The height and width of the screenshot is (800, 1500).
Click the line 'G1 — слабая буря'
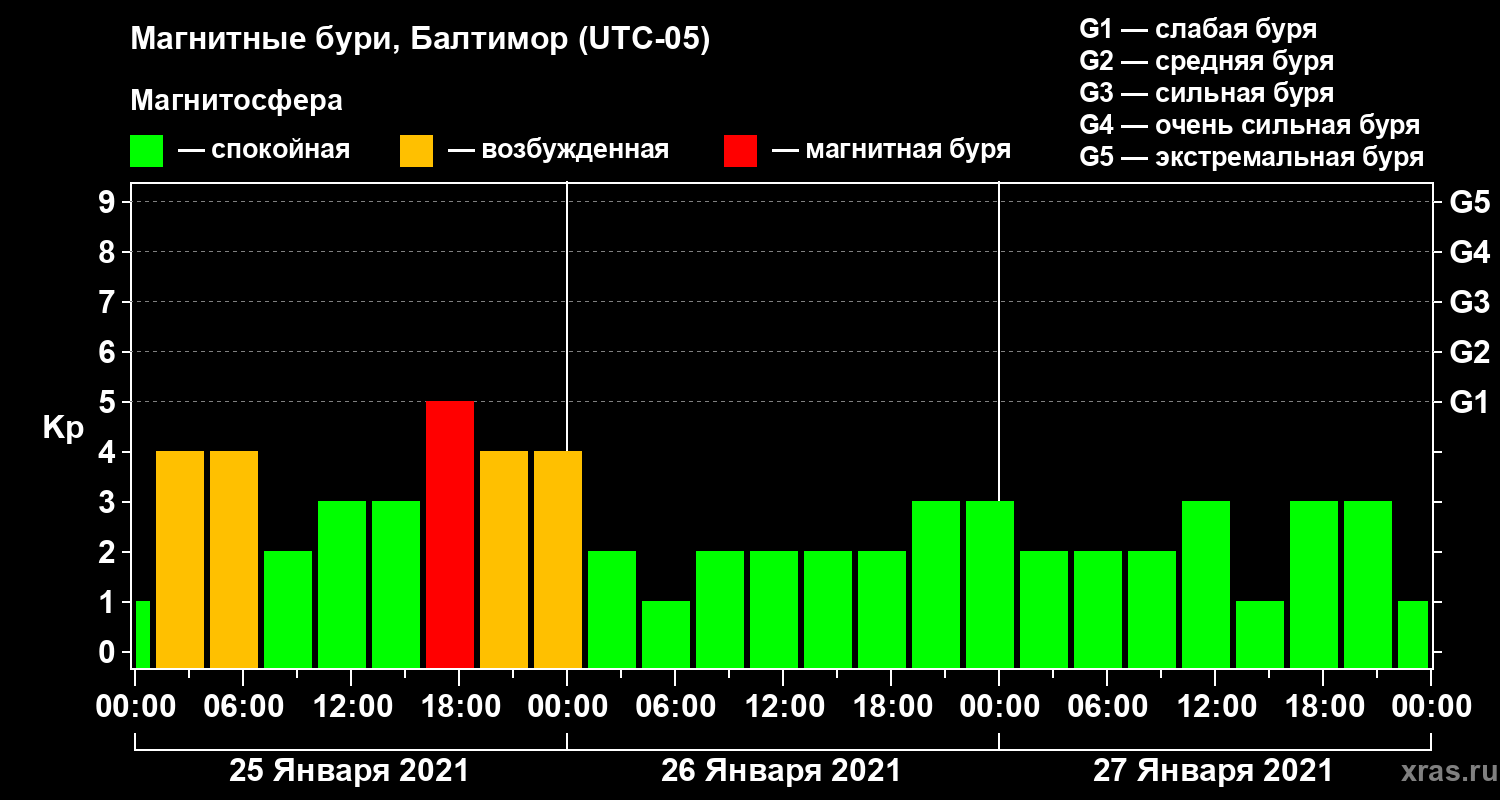pyautogui.click(x=1198, y=29)
